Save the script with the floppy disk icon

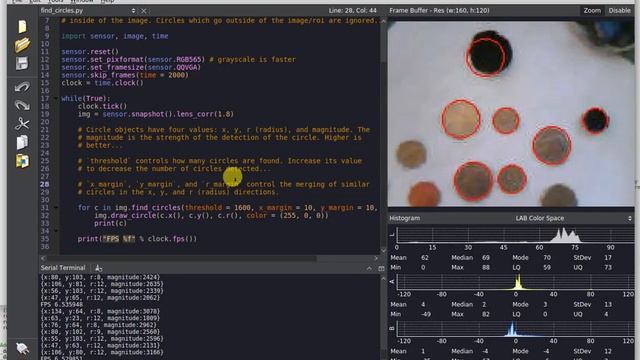pyautogui.click(x=22, y=64)
